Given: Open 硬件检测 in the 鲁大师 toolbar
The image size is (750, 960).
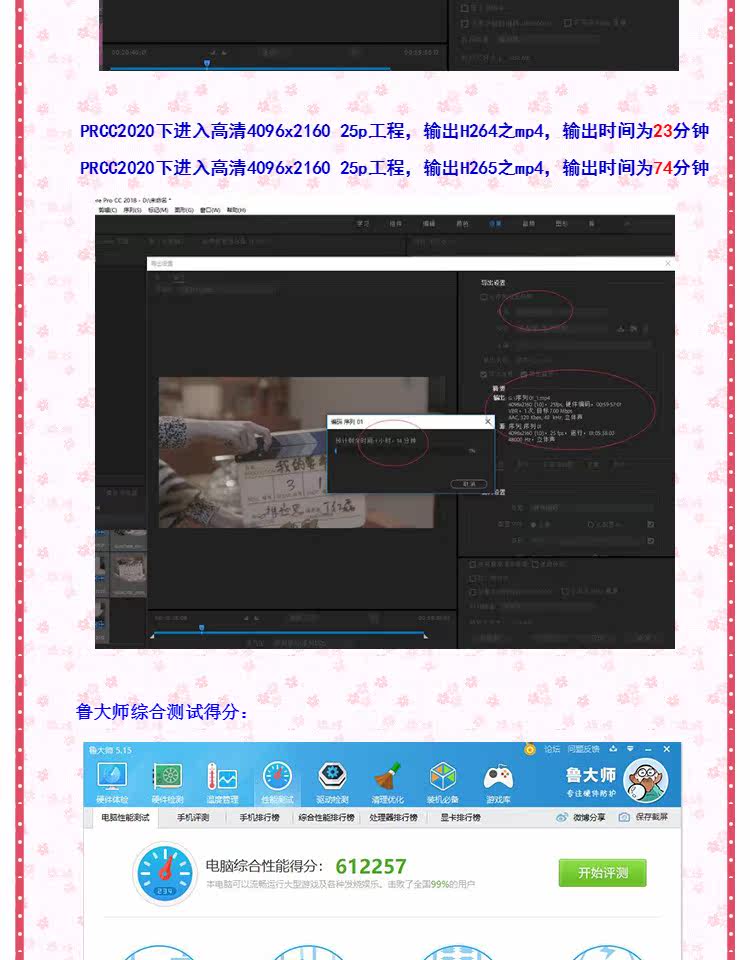Looking at the screenshot, I should [167, 783].
